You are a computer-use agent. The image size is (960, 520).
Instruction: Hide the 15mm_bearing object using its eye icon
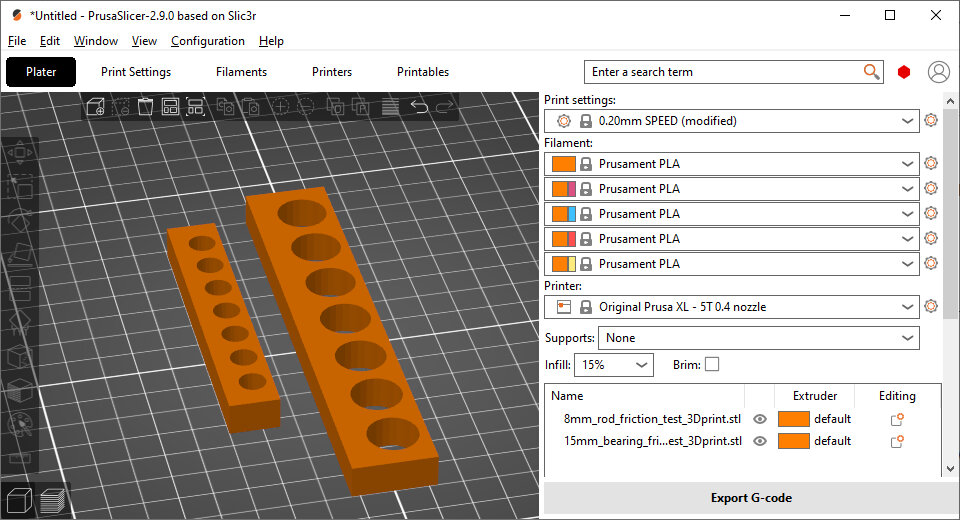[760, 441]
